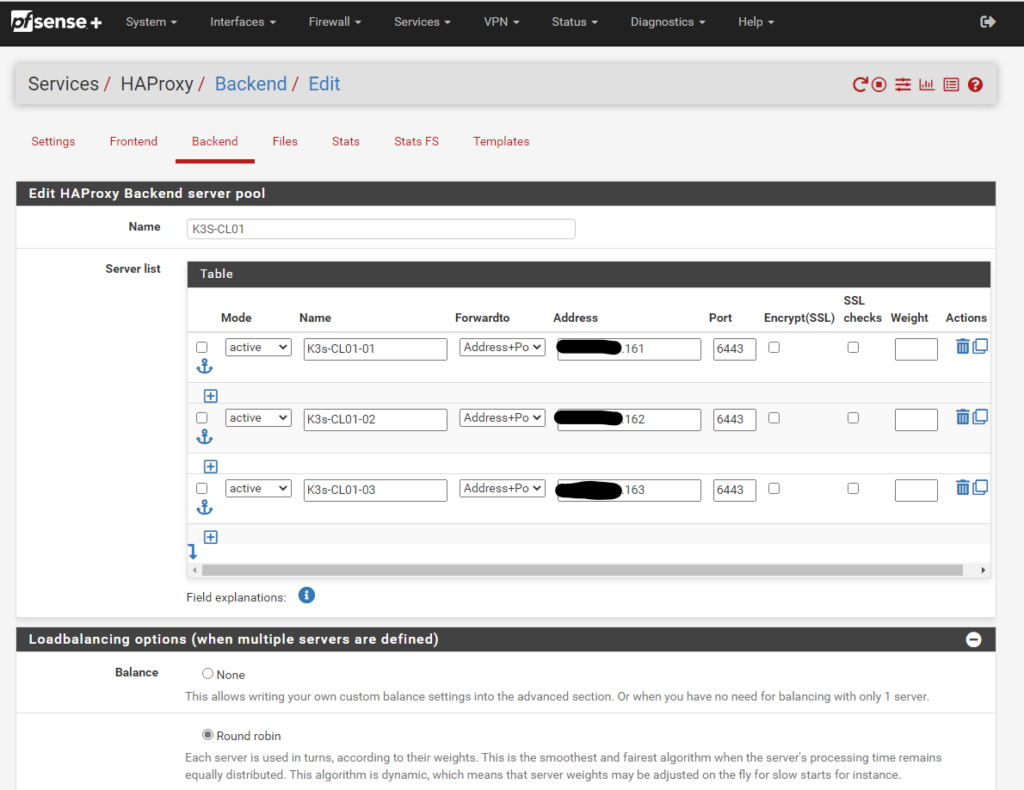The image size is (1024, 790).
Task: Open the Diagnostics menu
Action: click(x=668, y=22)
